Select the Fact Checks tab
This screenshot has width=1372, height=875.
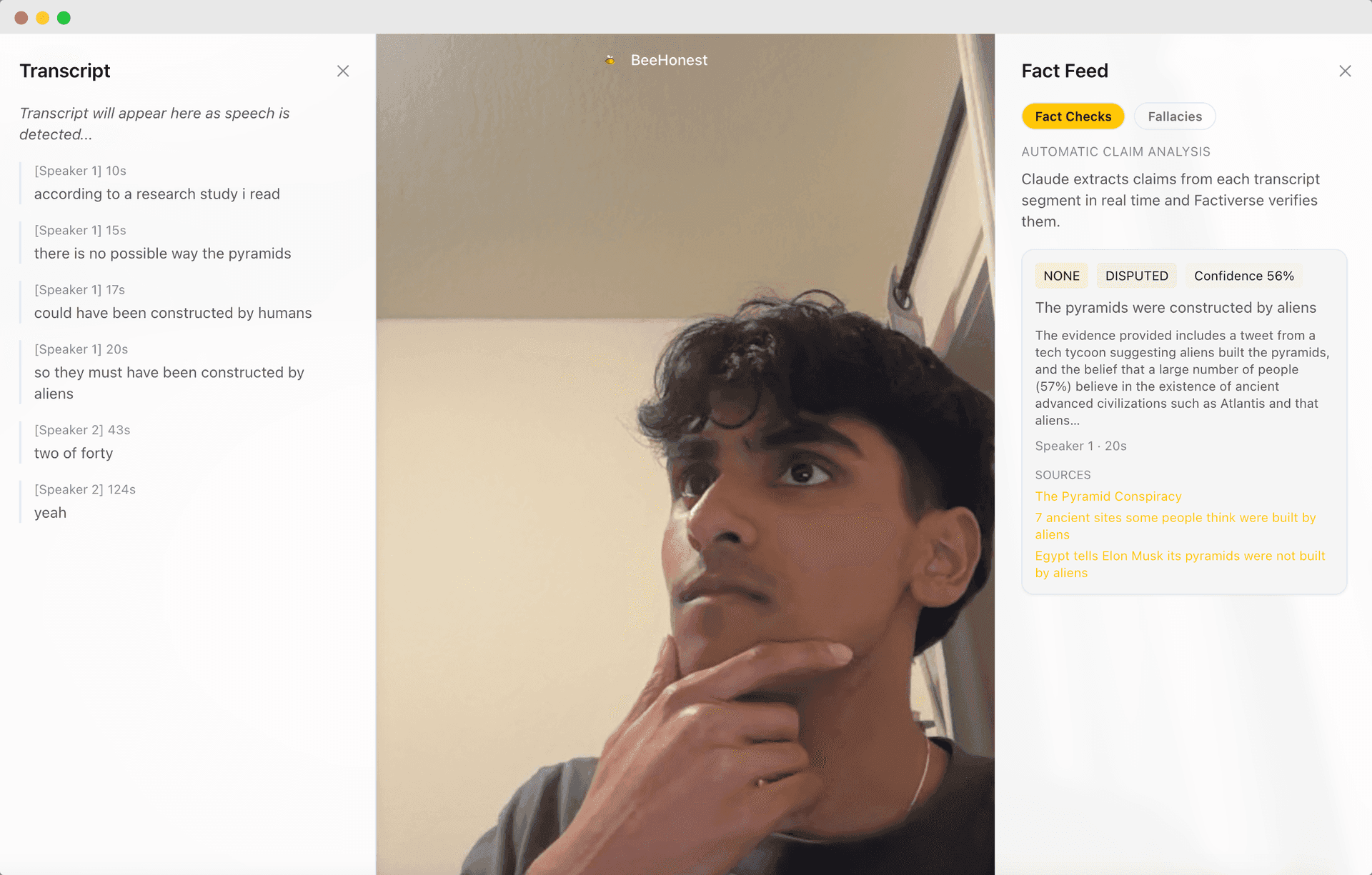[1073, 116]
